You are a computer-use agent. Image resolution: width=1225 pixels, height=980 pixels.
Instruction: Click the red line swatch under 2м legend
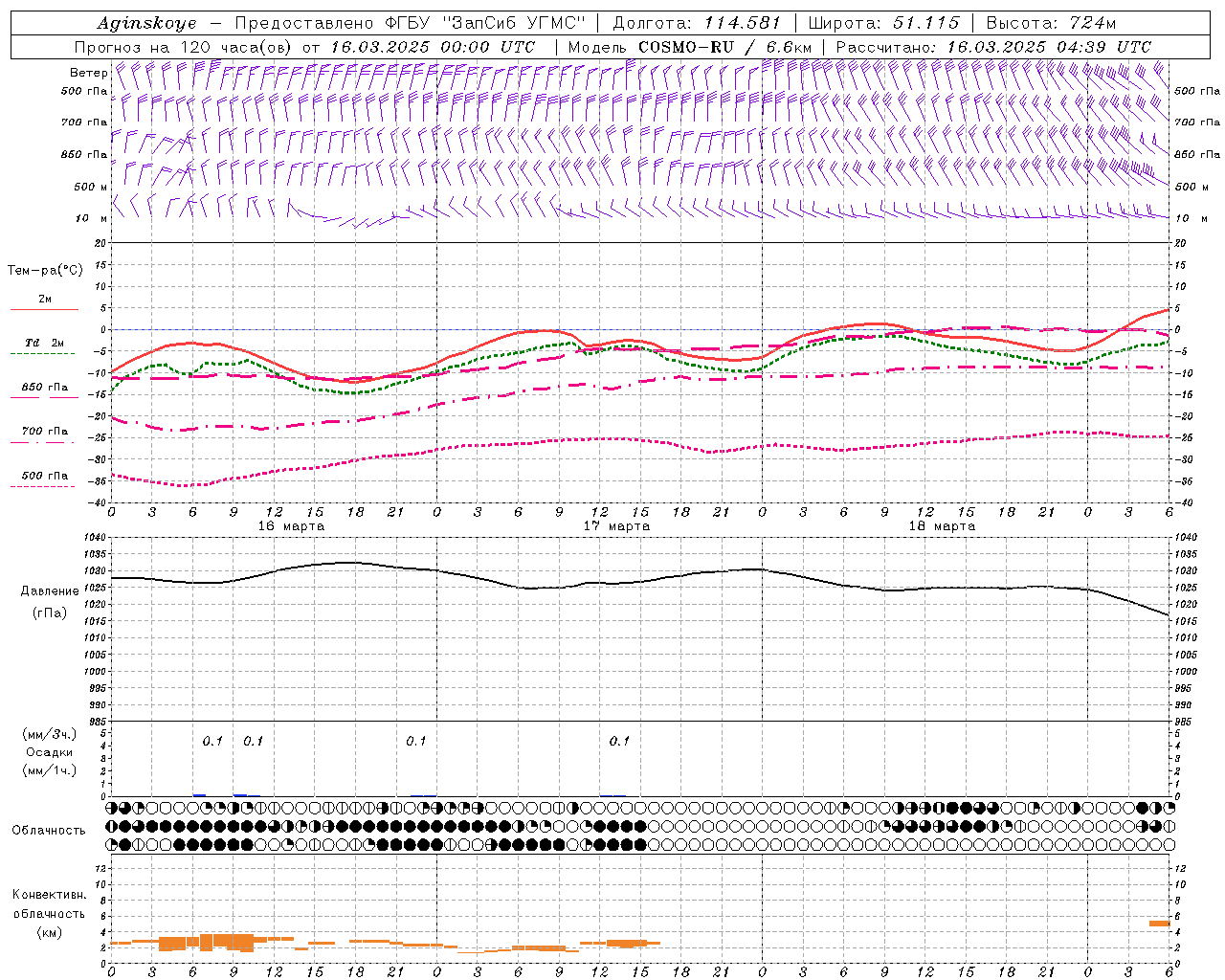coord(44,309)
